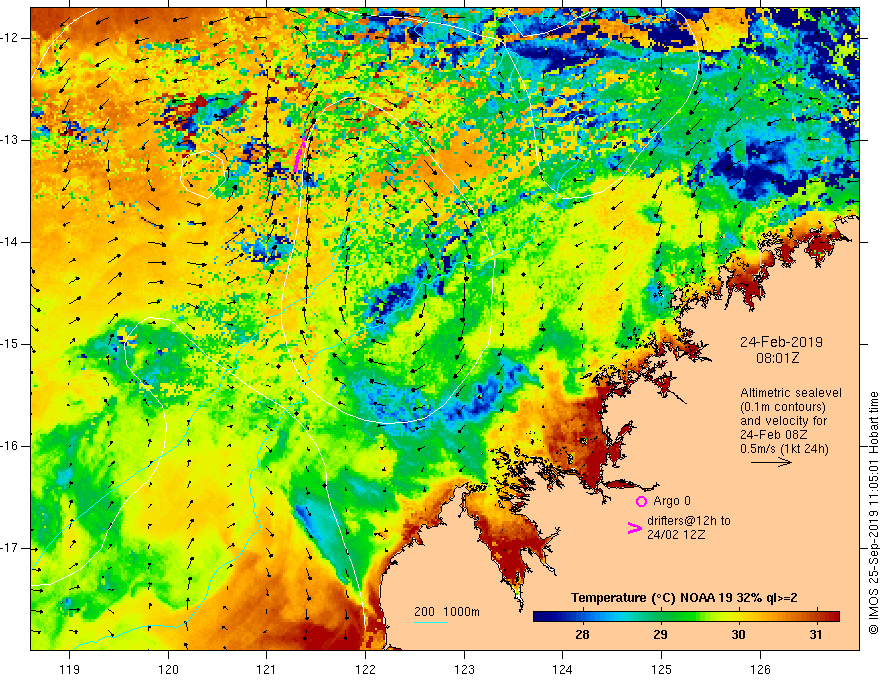Click the '1000m' isobath depth label
Screen dimensions: 880x680
461,612
